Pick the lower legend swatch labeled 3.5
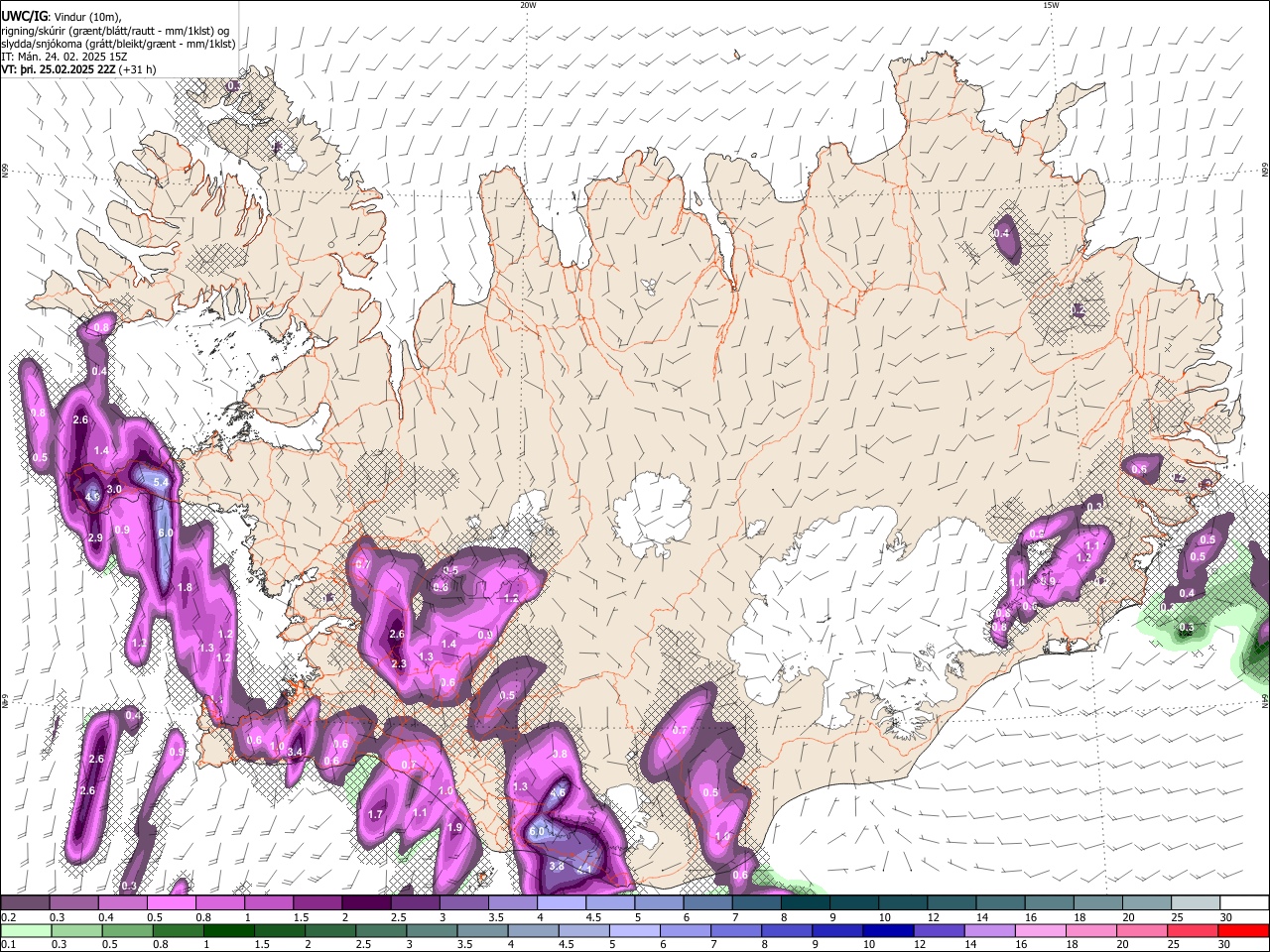The image size is (1270, 952). pos(482,930)
